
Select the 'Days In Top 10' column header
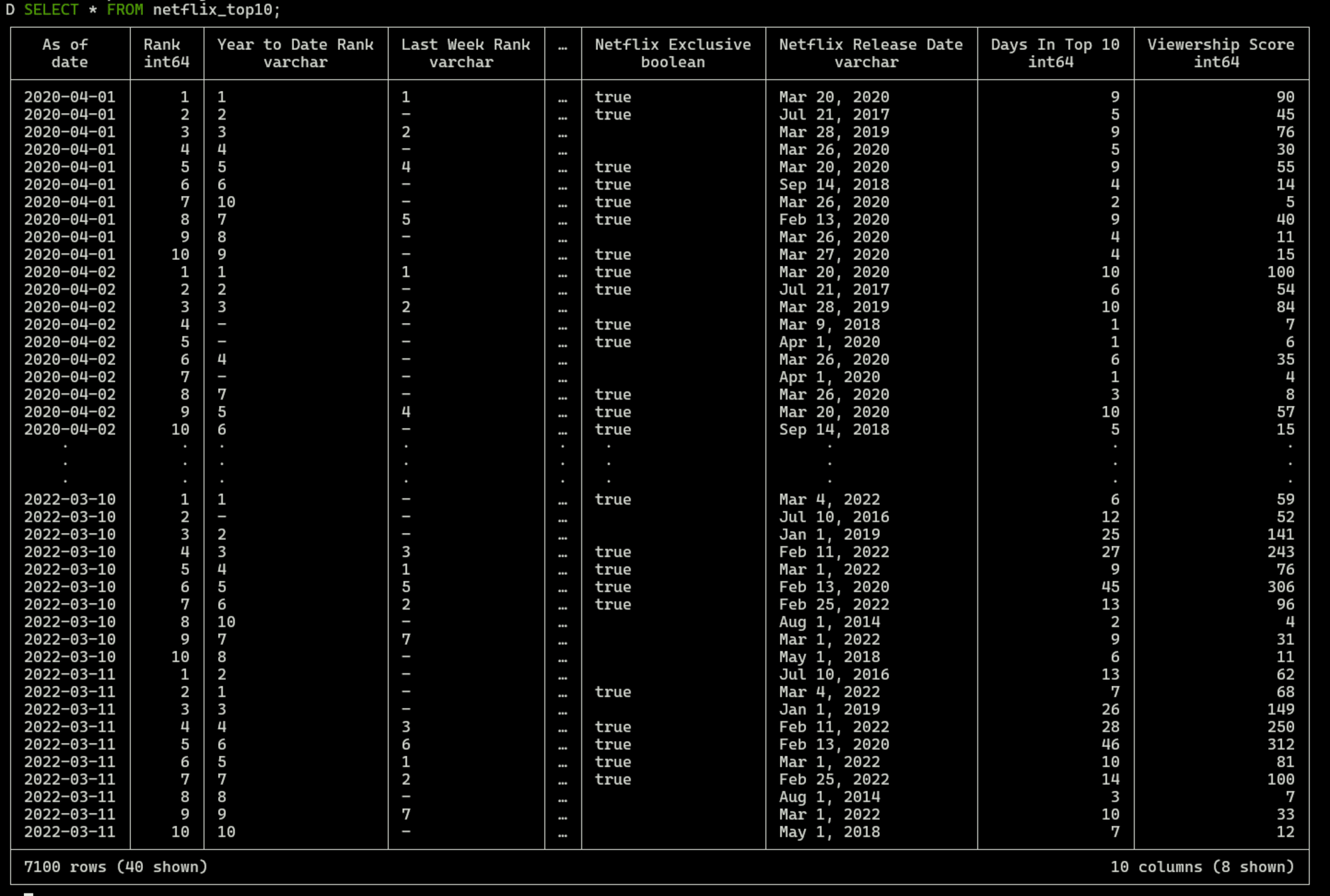tap(1055, 45)
